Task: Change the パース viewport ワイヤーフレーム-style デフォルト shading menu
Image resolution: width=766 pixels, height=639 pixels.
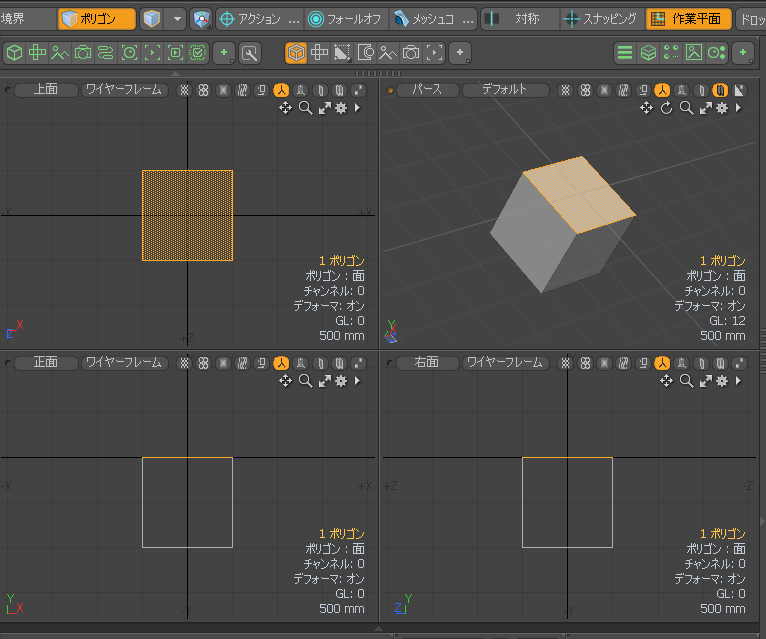Action: pyautogui.click(x=504, y=90)
